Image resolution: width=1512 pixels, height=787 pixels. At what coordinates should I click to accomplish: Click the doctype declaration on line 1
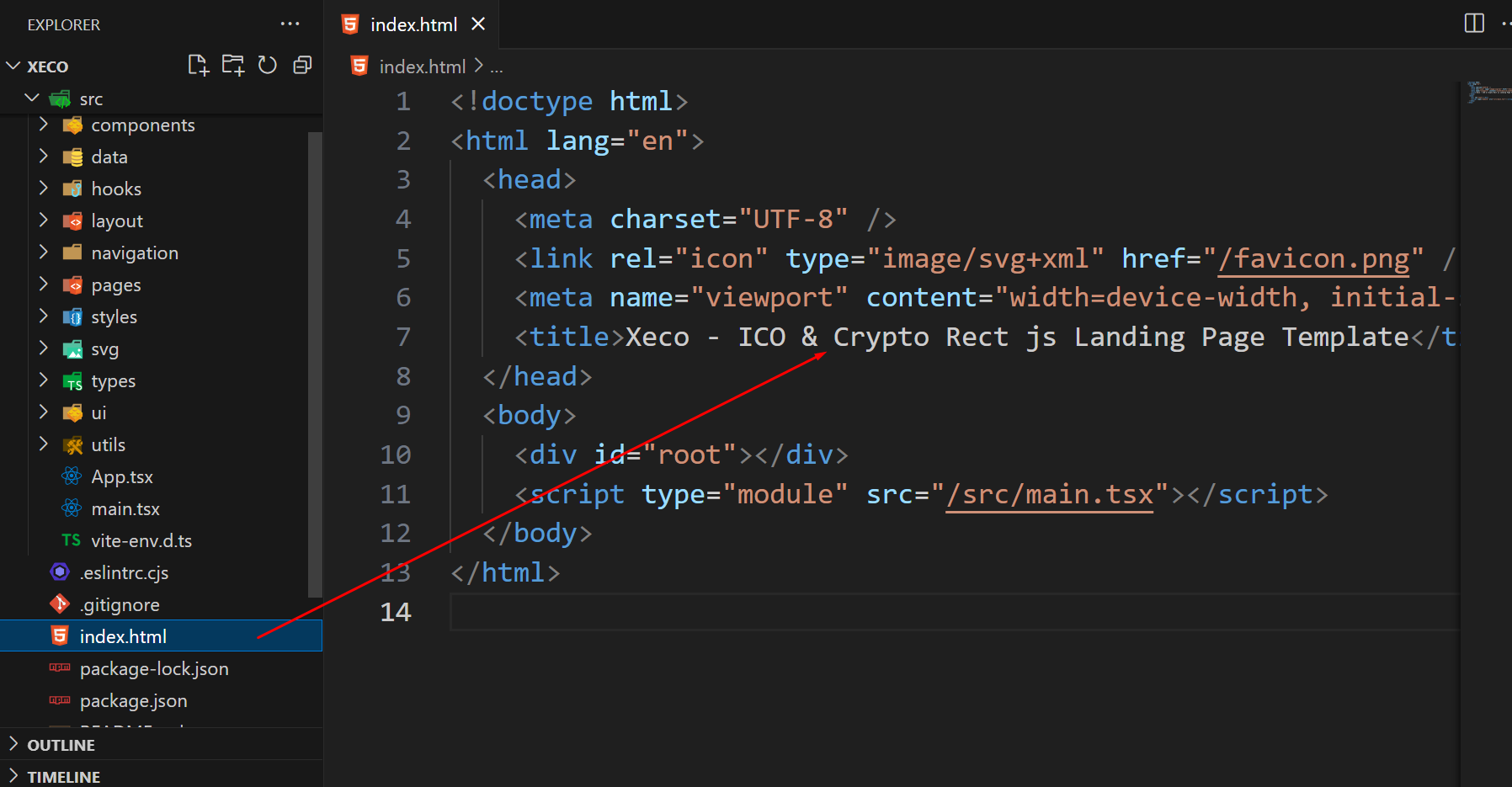point(569,101)
